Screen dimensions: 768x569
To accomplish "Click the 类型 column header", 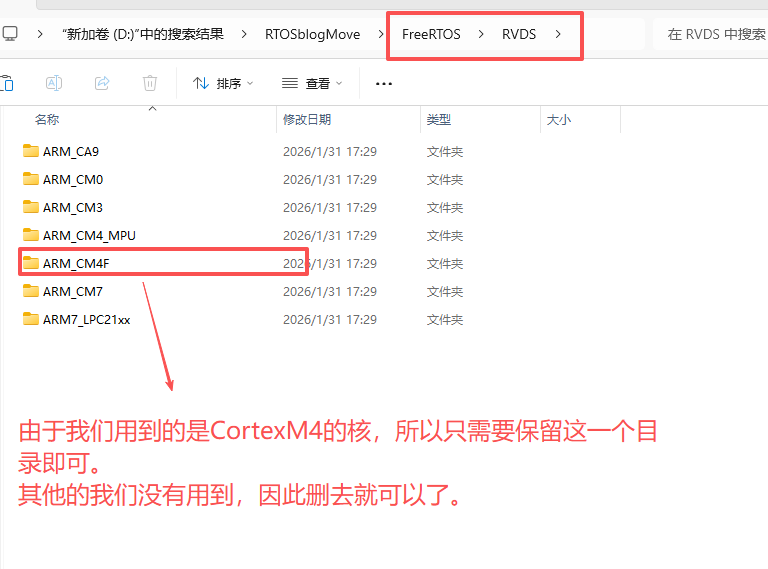I will (x=439, y=120).
